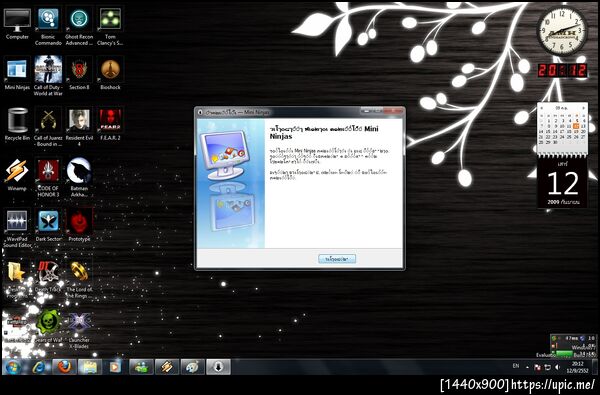Select WavePad Sound Editor desktop shortcut
The width and height of the screenshot is (600, 395).
click(x=17, y=228)
